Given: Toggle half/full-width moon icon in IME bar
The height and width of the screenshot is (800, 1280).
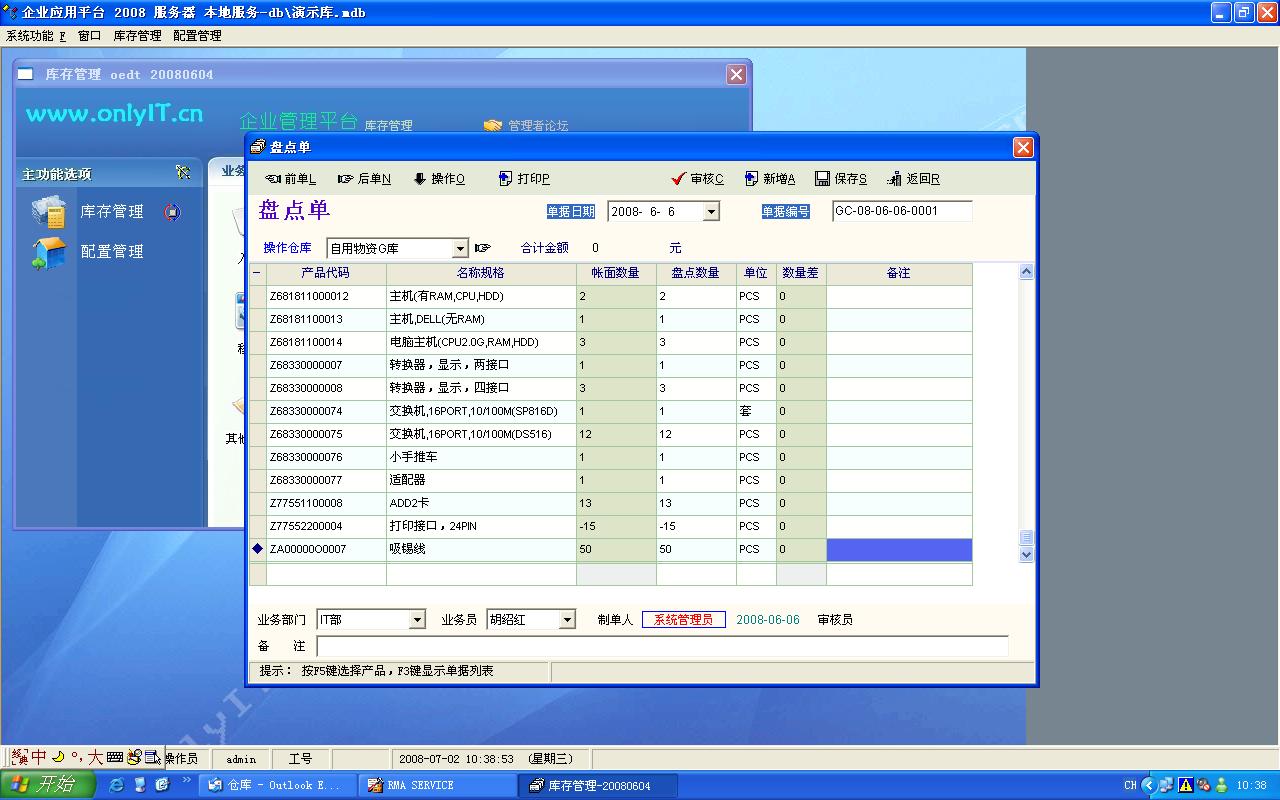Looking at the screenshot, I should (58, 757).
